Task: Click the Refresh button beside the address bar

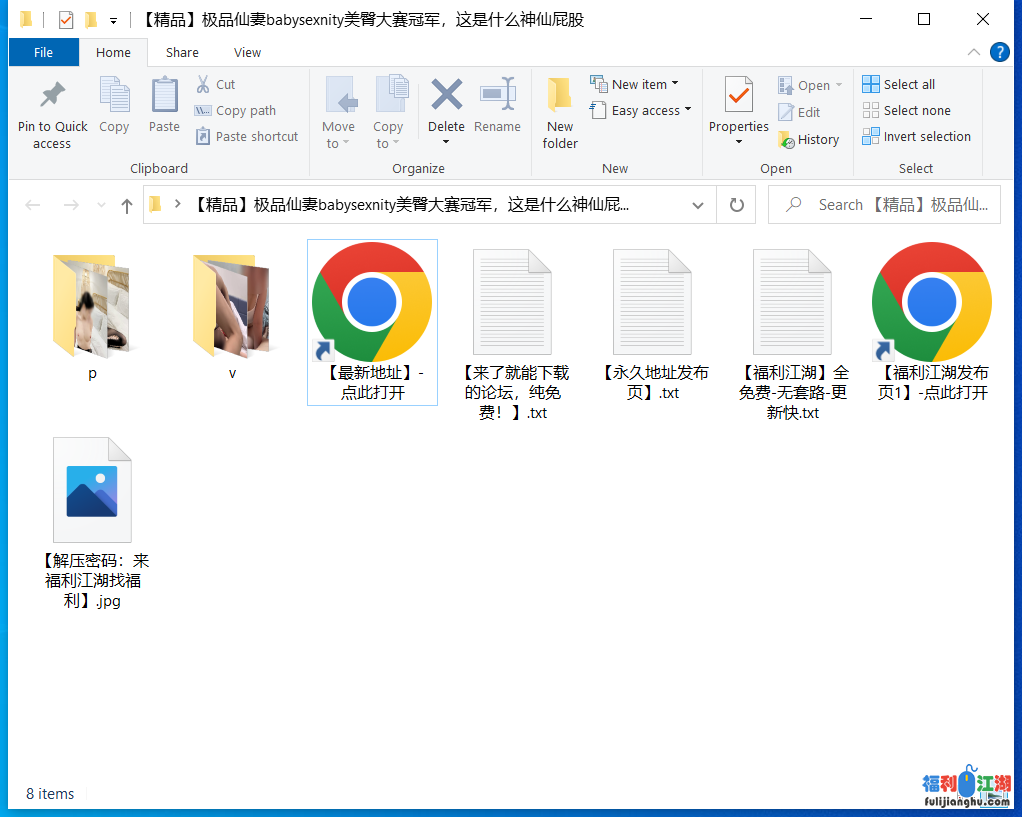Action: pyautogui.click(x=737, y=205)
